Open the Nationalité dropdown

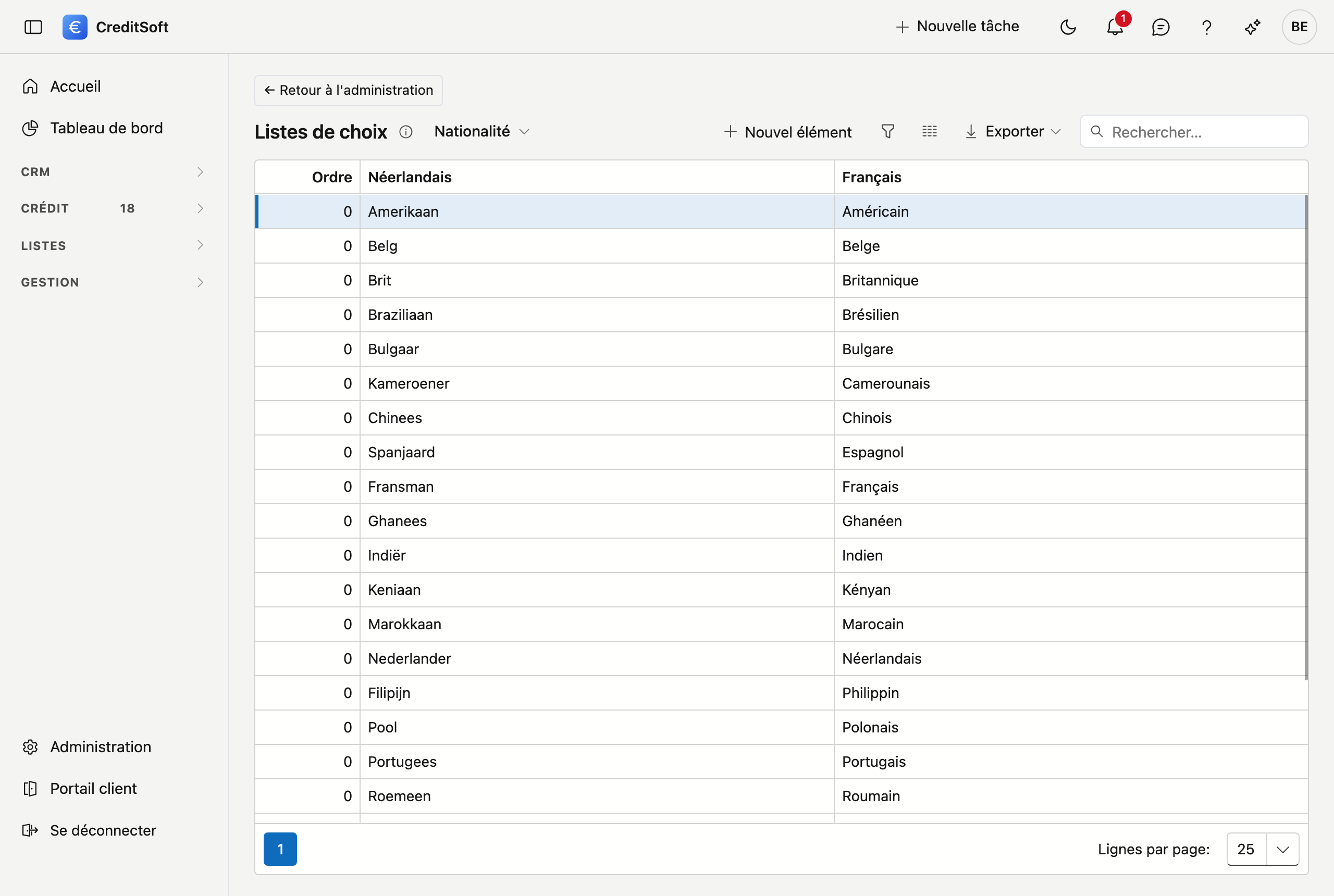point(482,131)
